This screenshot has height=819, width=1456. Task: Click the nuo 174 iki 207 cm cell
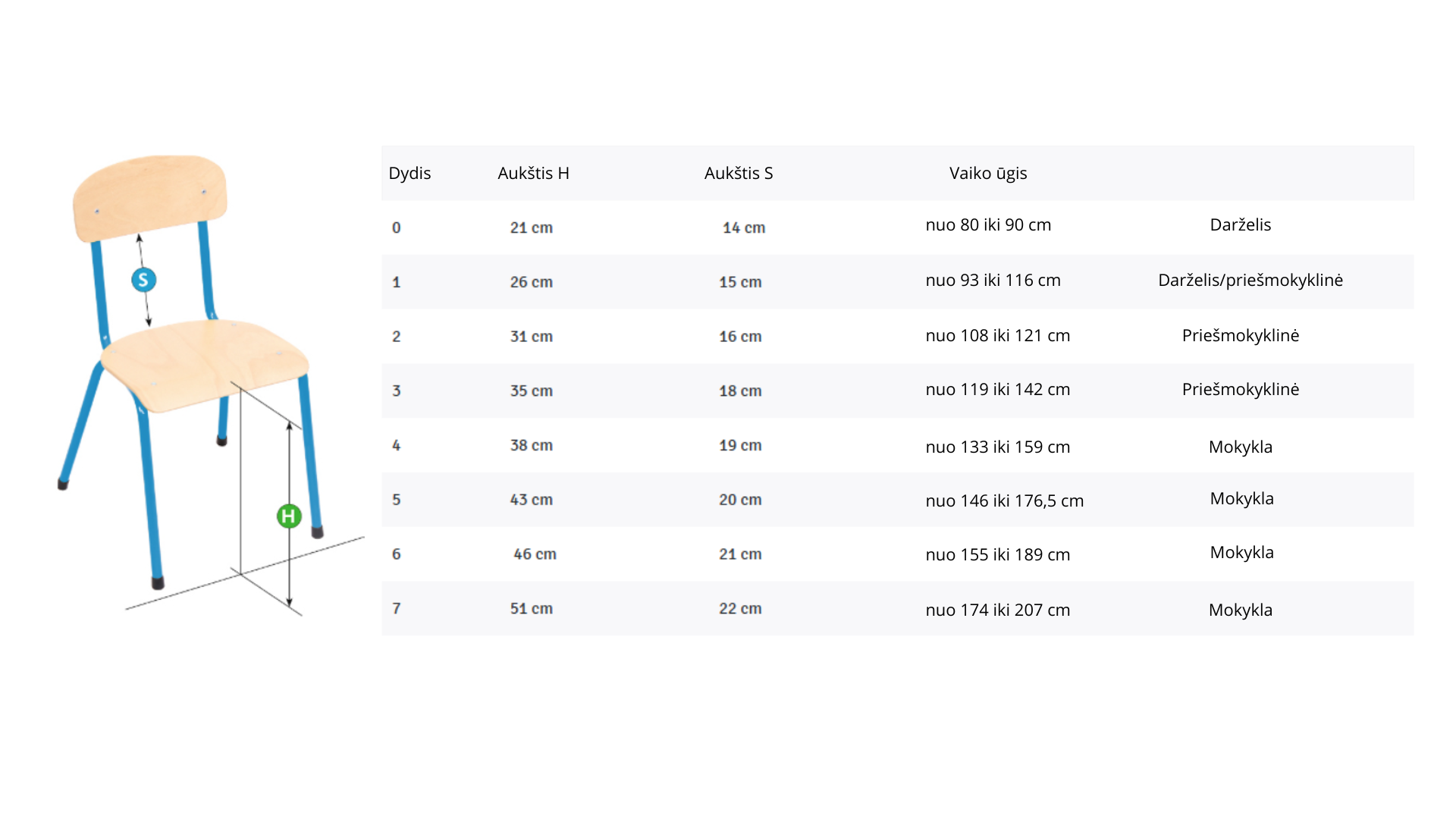(x=998, y=610)
